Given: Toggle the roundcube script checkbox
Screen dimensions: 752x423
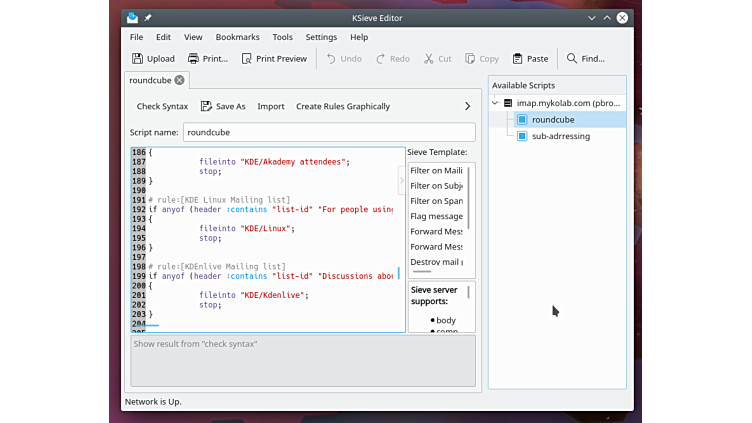Looking at the screenshot, I should tap(522, 120).
